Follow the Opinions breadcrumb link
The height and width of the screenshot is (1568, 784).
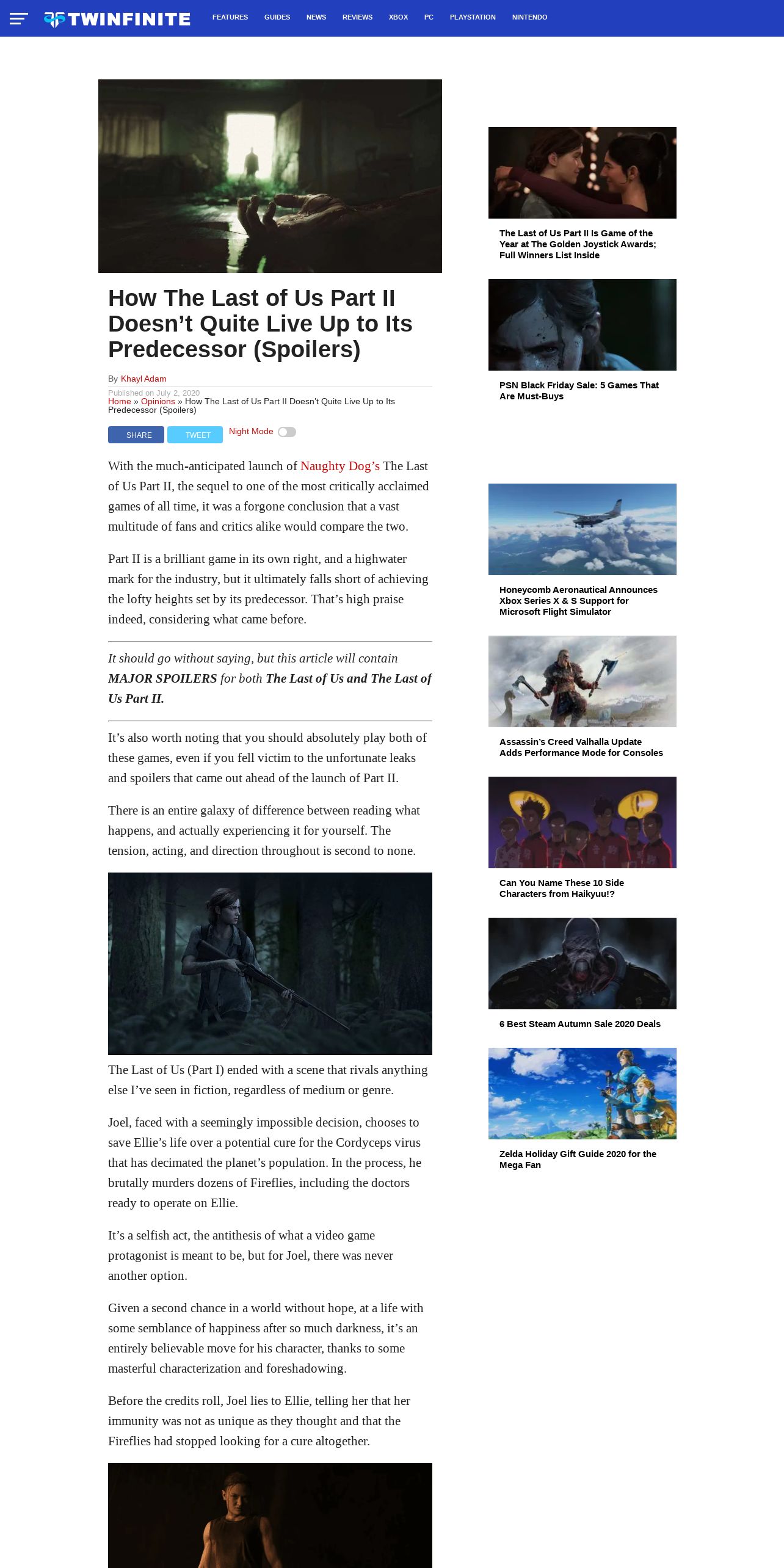pos(158,401)
